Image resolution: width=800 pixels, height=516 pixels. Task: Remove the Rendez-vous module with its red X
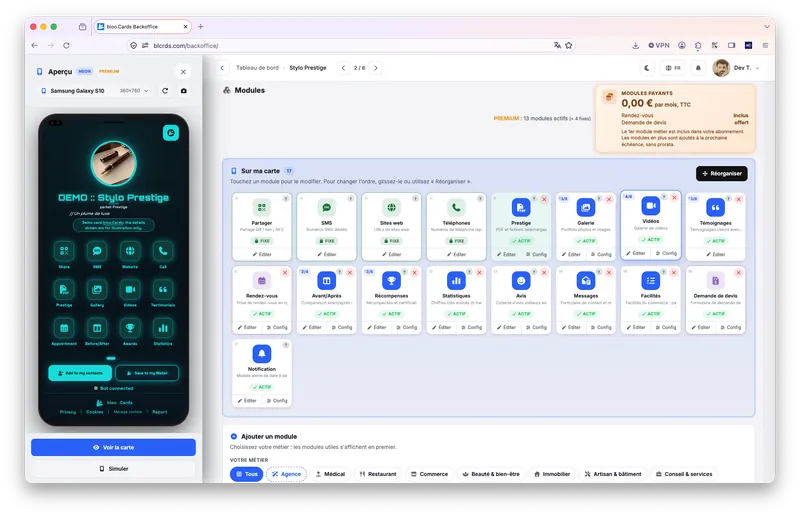pyautogui.click(x=285, y=273)
